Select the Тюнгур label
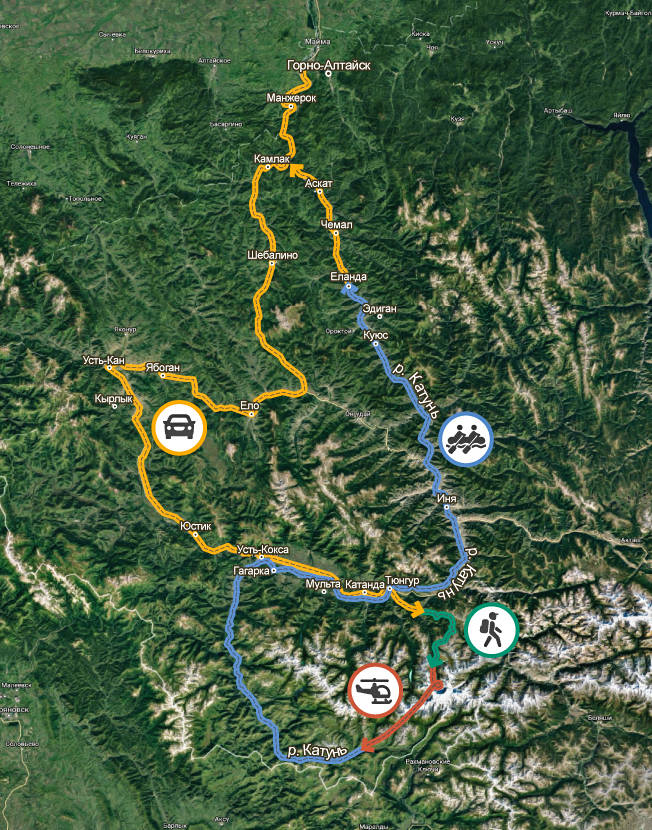The image size is (652, 830). tap(403, 581)
